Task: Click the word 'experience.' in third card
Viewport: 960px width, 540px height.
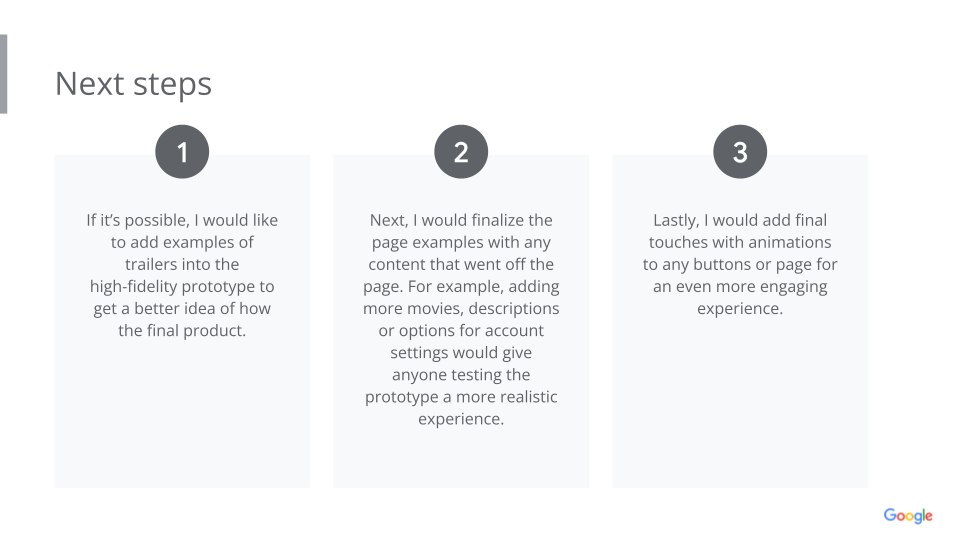Action: [740, 308]
